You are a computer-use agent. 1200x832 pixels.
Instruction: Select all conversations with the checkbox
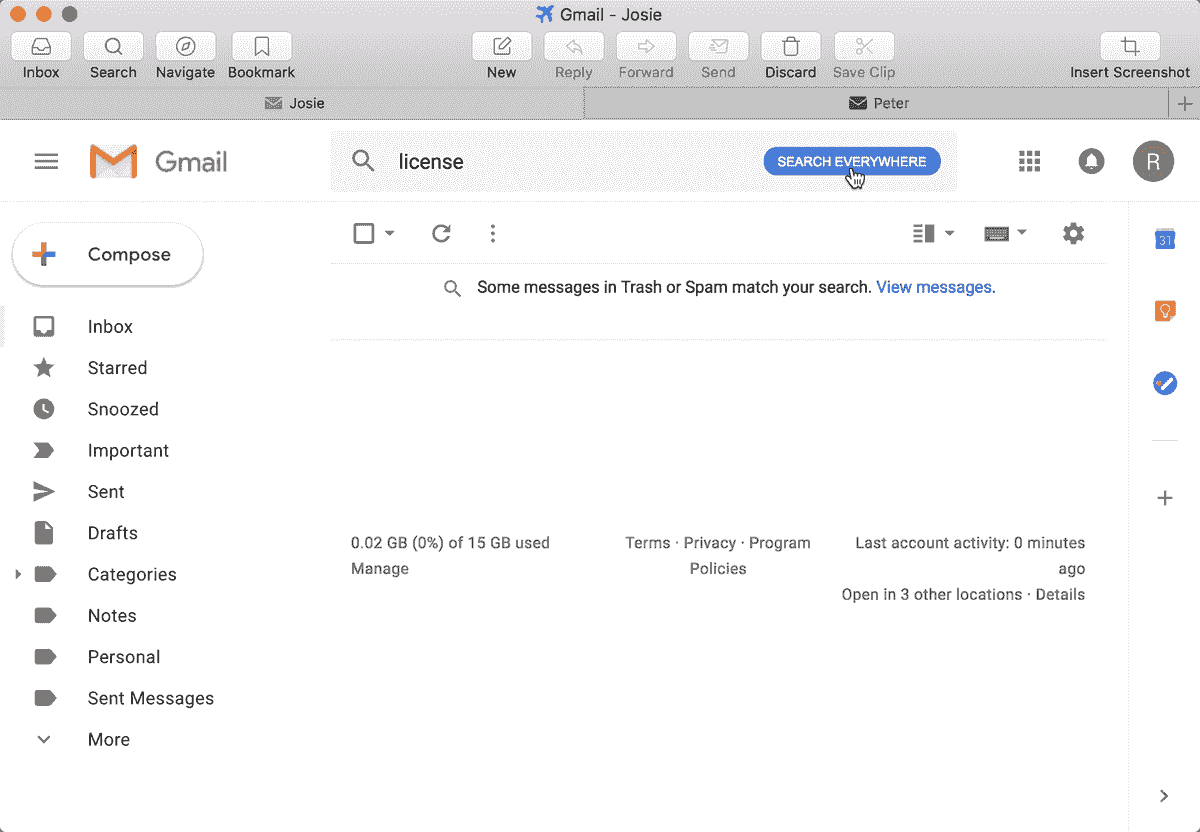(x=363, y=232)
